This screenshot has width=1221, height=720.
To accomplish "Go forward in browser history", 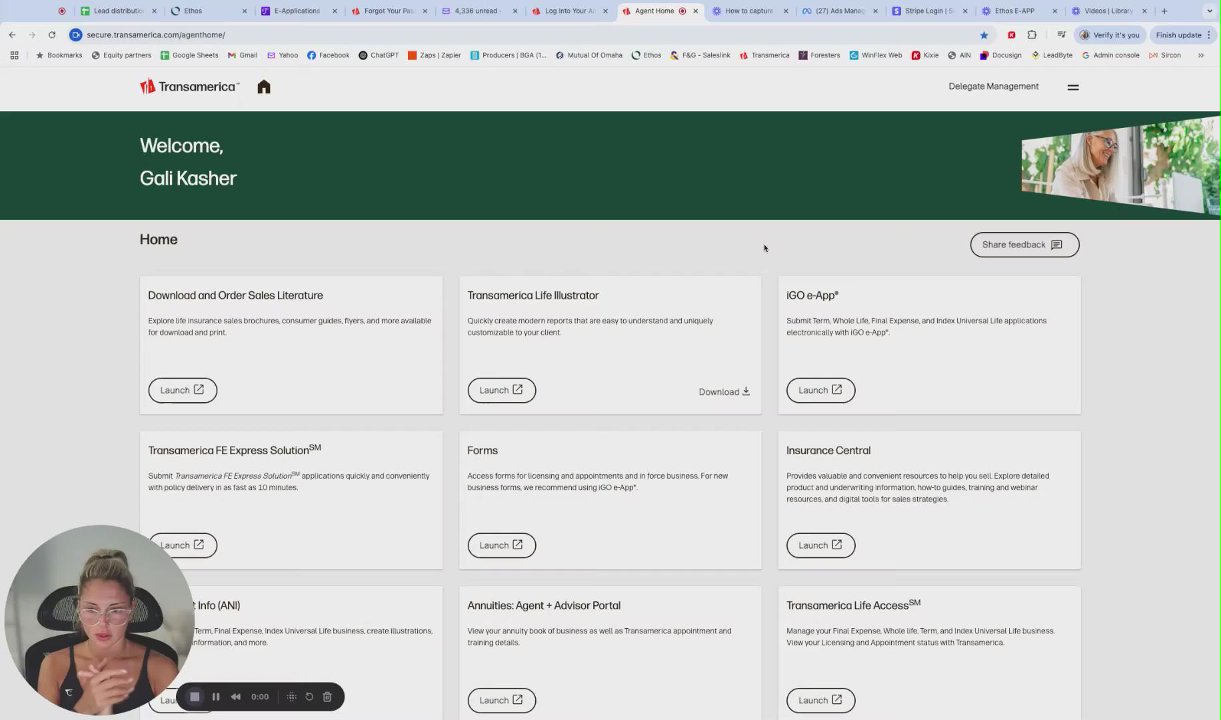I will [32, 35].
